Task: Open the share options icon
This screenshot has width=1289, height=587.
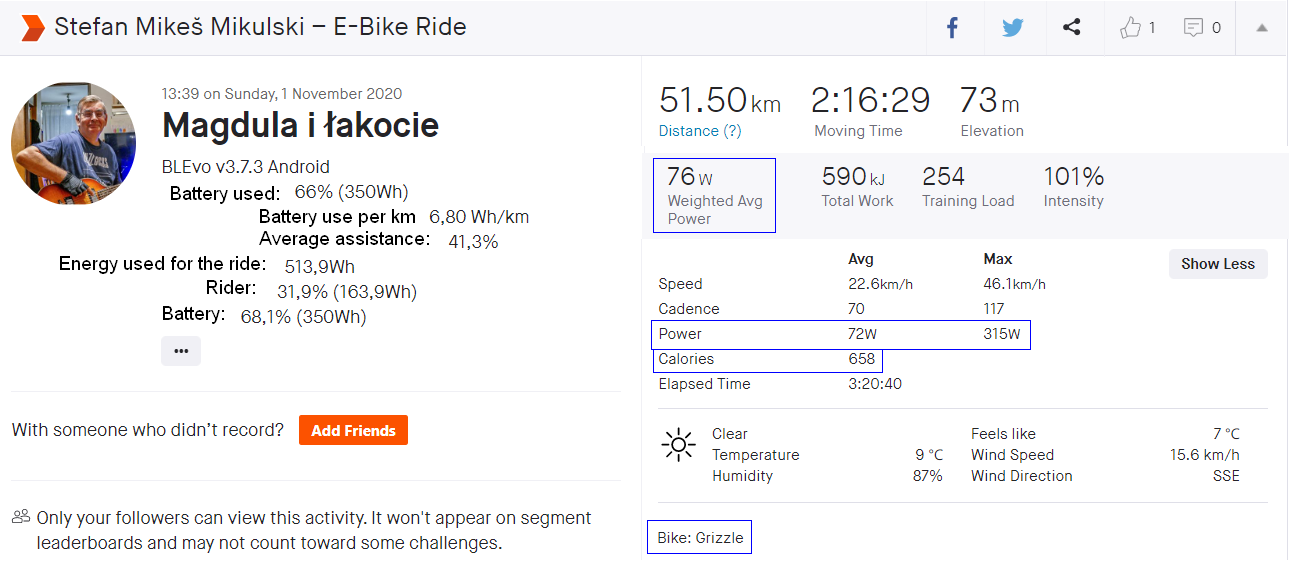Action: point(1072,28)
